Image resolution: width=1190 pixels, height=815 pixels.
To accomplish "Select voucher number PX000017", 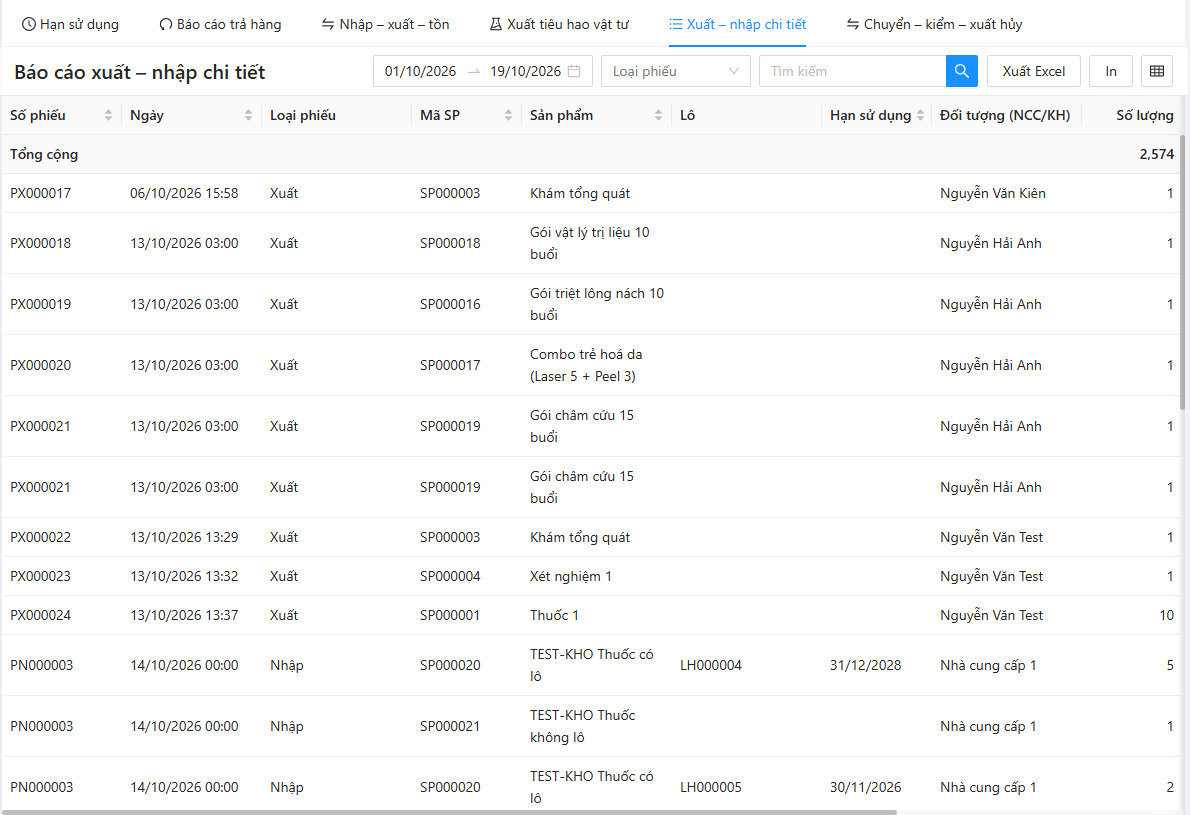I will tap(40, 194).
